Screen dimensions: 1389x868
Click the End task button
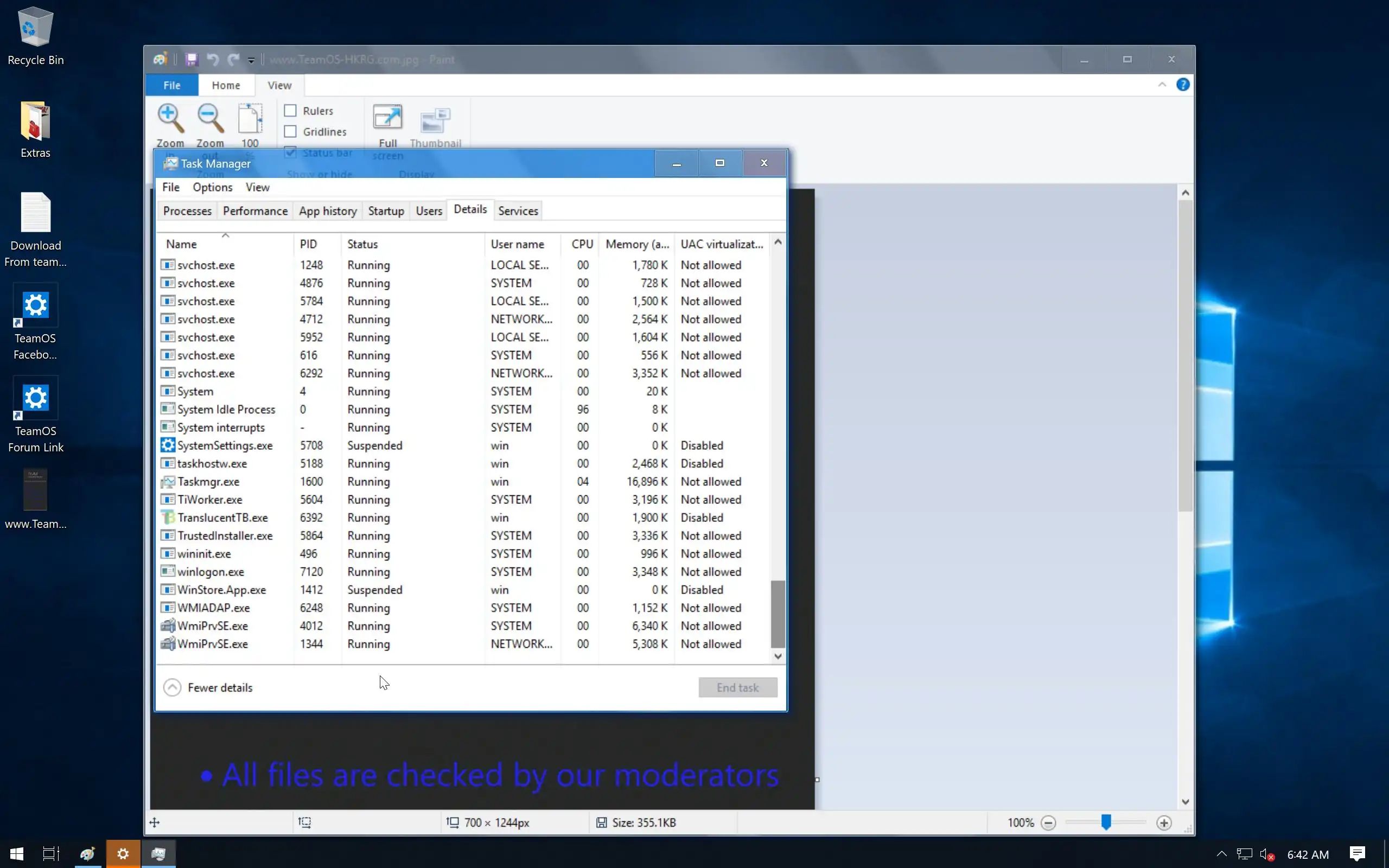point(737,687)
